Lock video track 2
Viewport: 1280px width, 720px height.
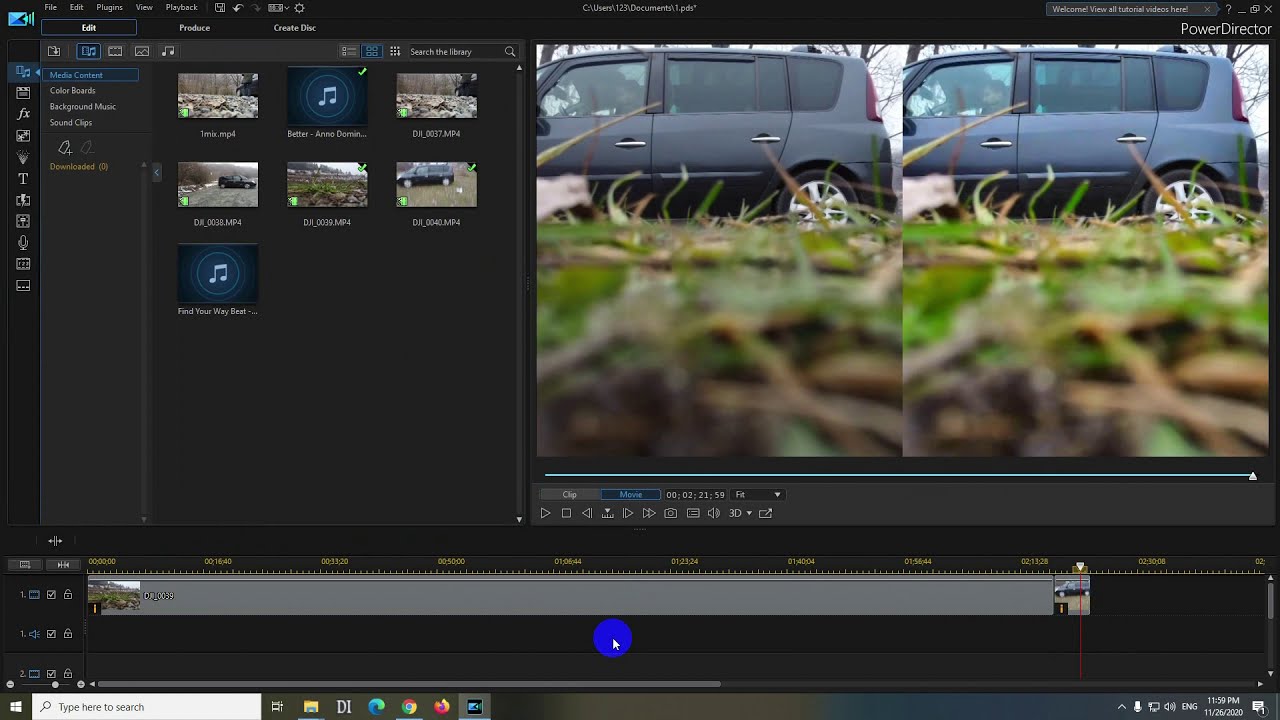(68, 674)
